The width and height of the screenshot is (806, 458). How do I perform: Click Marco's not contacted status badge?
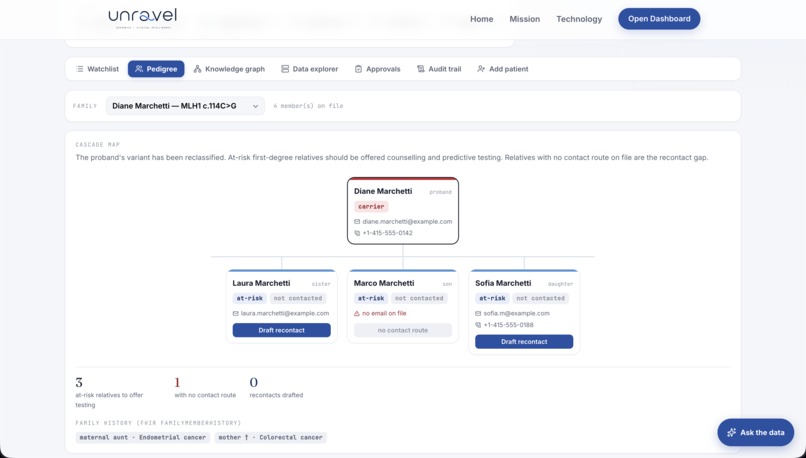(419, 298)
